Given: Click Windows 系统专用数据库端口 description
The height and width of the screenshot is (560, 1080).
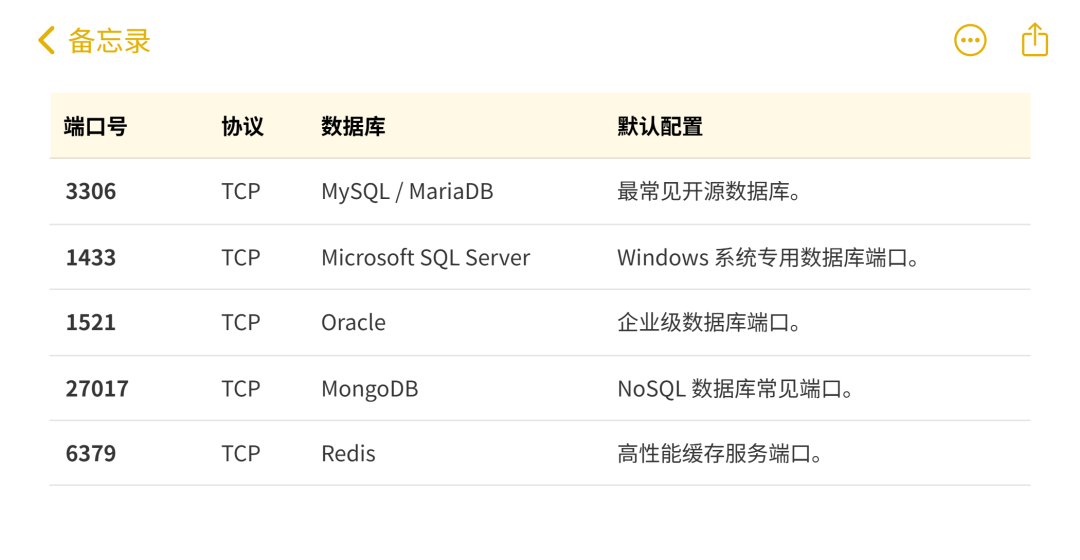Looking at the screenshot, I should pyautogui.click(x=768, y=258).
